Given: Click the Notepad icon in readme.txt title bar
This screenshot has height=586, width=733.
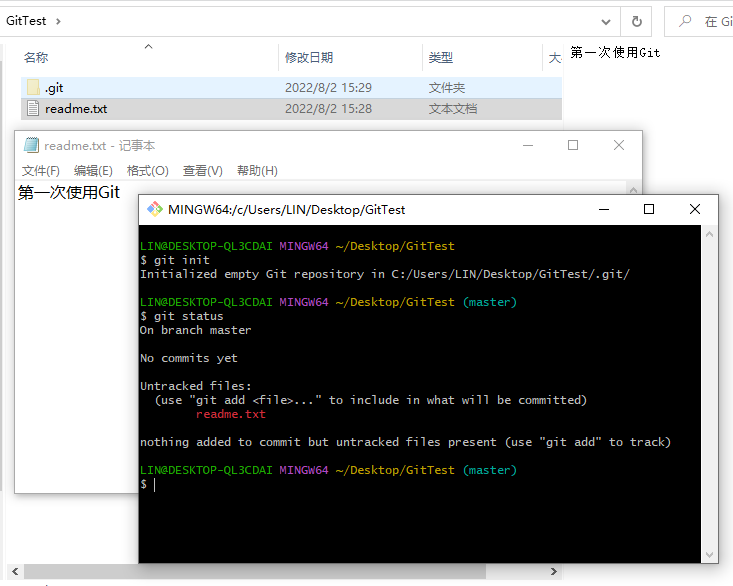Looking at the screenshot, I should 31,145.
